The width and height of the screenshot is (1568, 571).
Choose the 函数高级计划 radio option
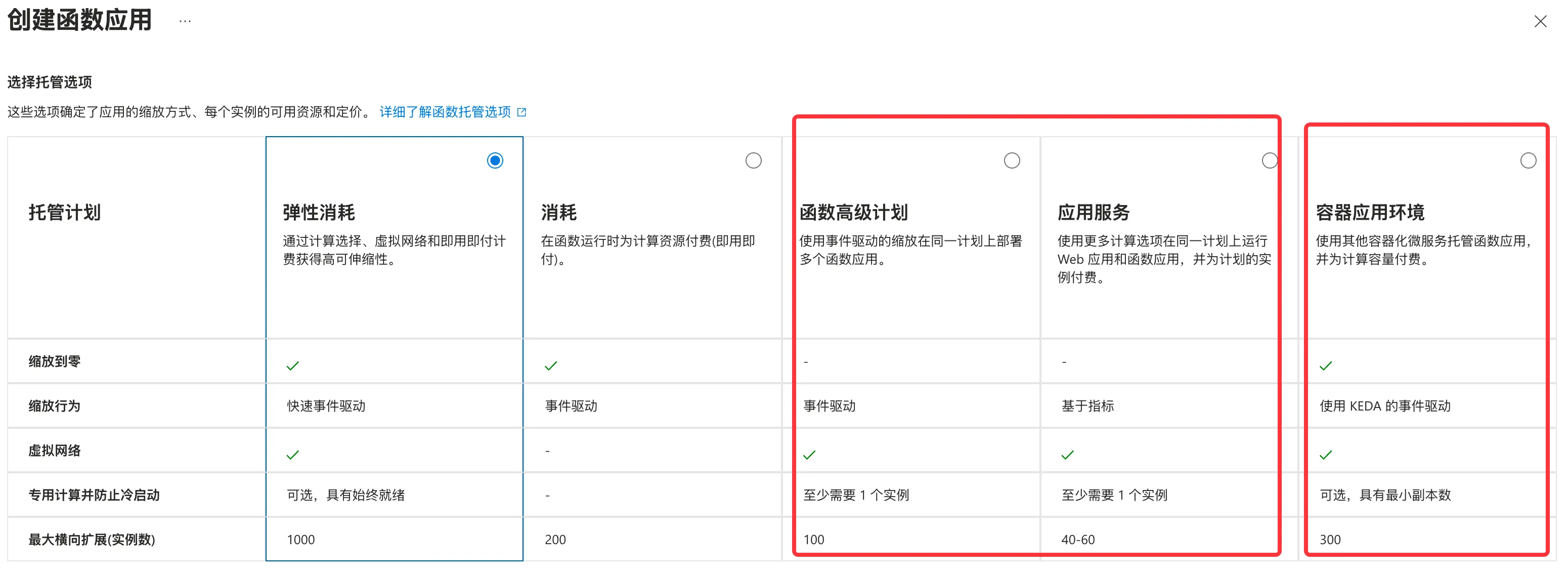(1011, 160)
